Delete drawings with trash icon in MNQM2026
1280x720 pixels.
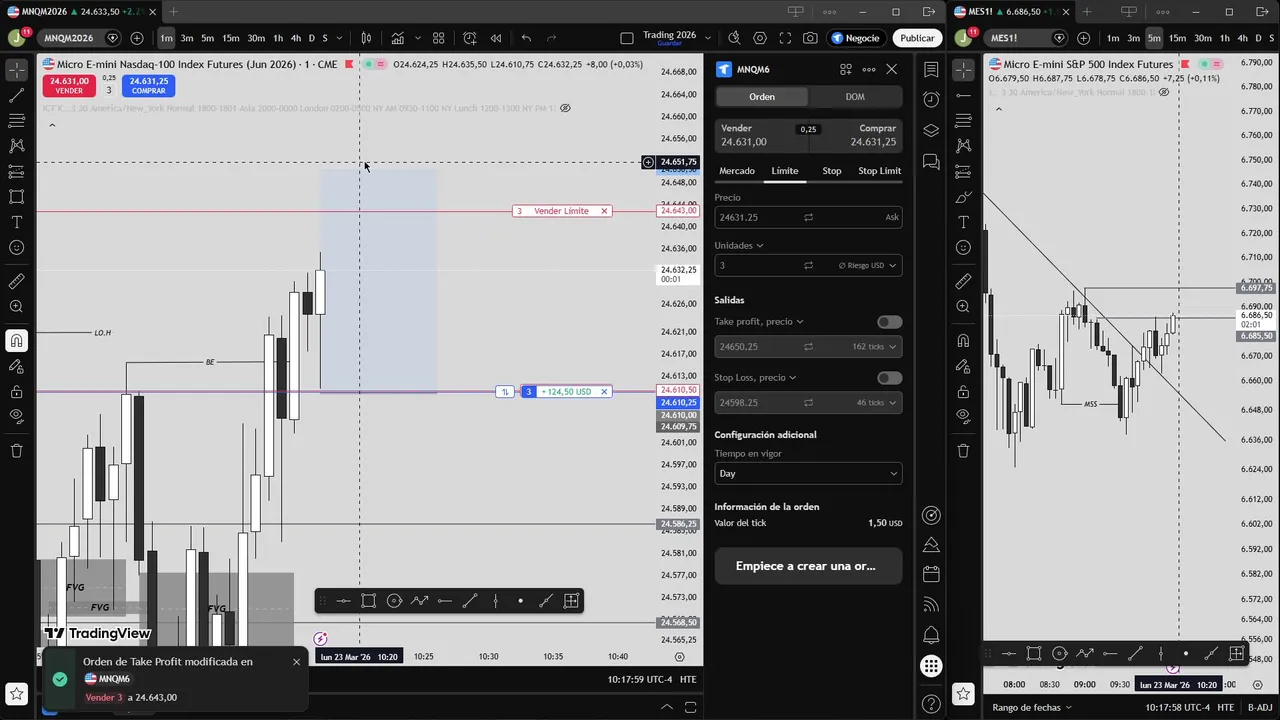[16, 451]
